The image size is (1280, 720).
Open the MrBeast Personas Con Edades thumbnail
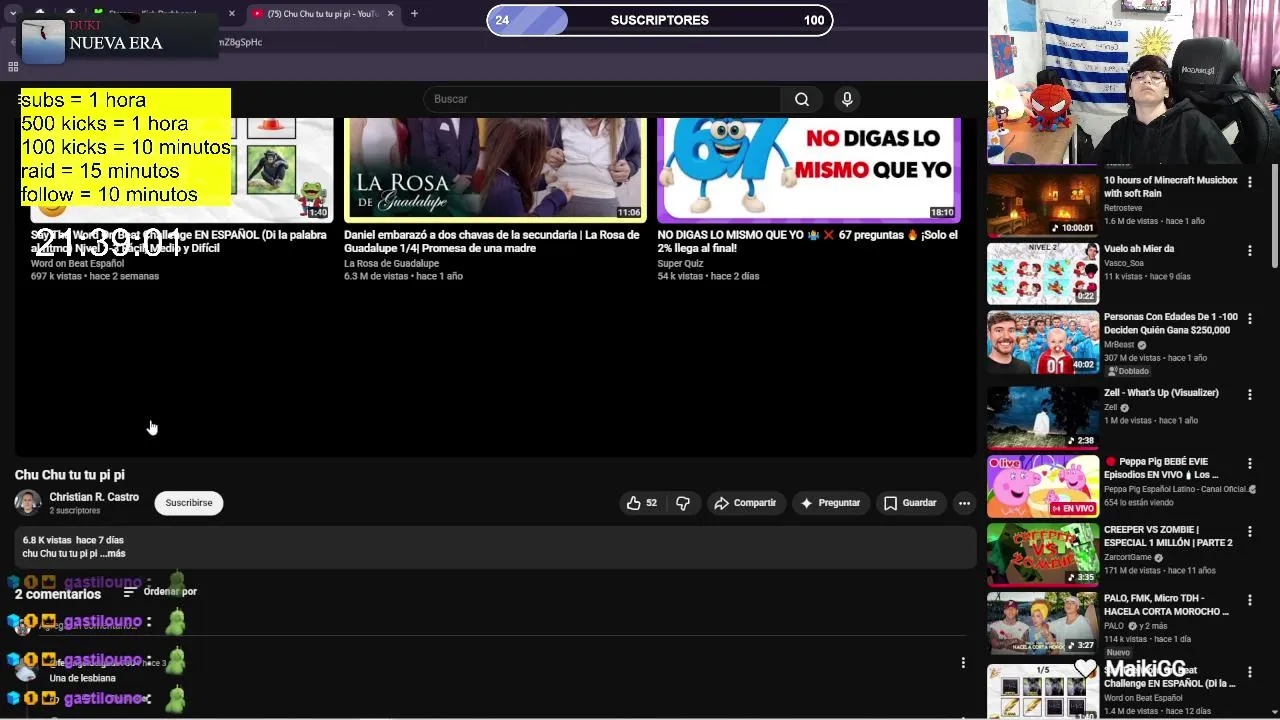tap(1043, 342)
